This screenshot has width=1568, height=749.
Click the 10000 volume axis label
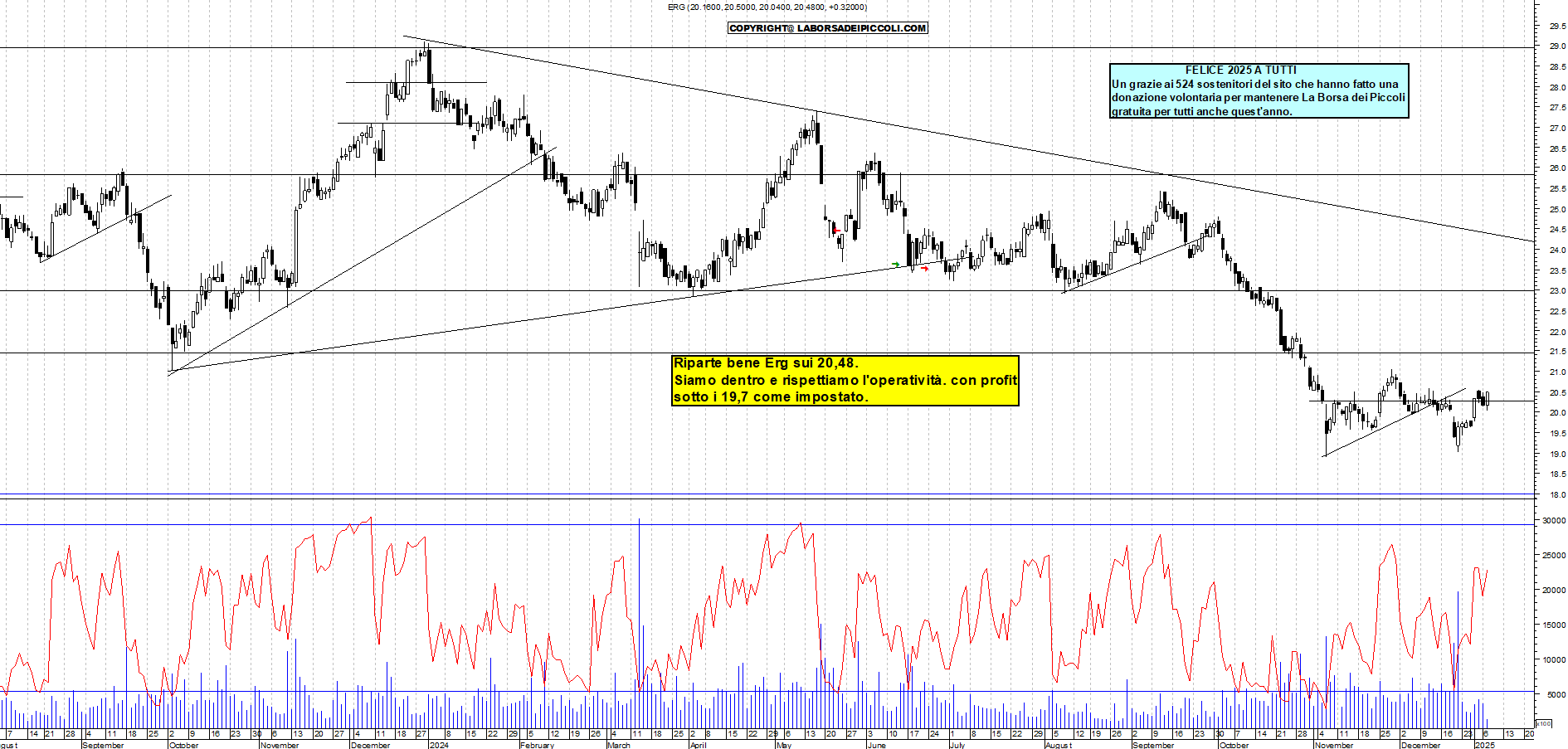[1554, 660]
